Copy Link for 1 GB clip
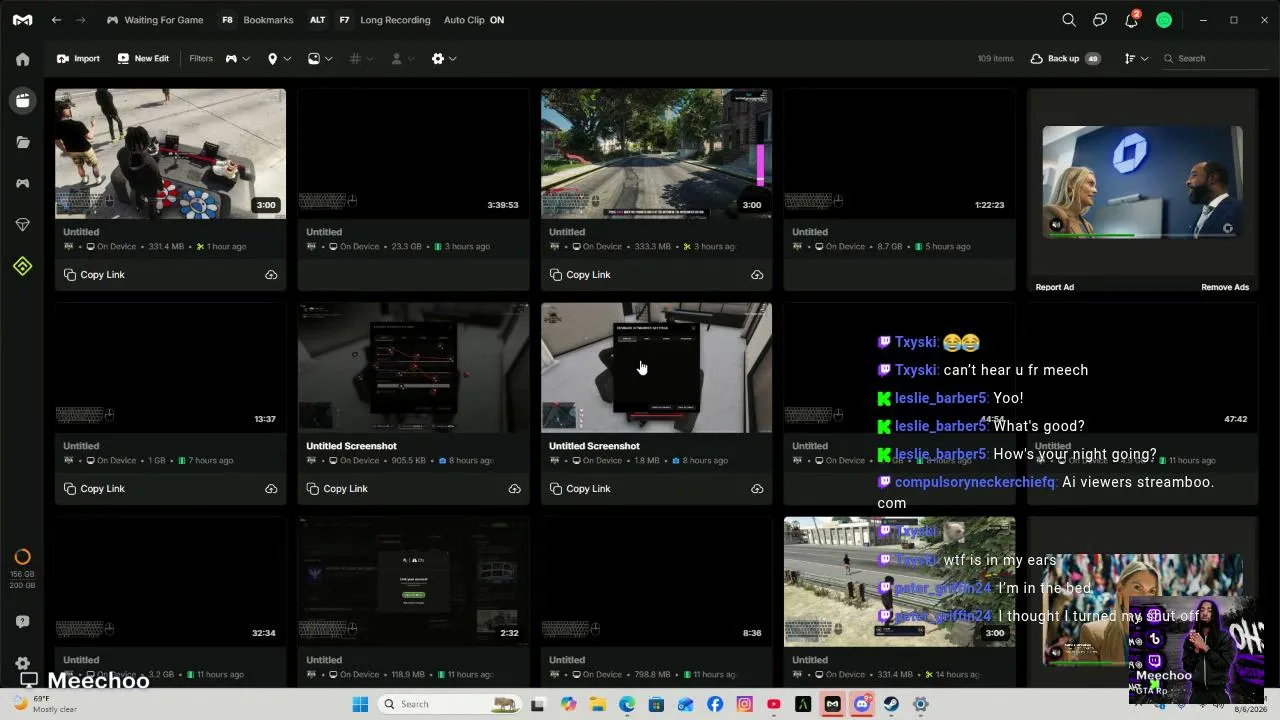1280x720 pixels. [x=94, y=489]
